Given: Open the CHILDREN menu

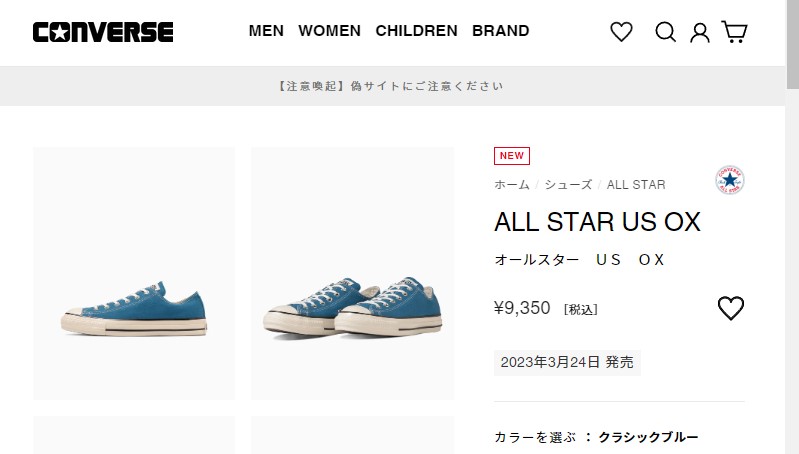Looking at the screenshot, I should pyautogui.click(x=416, y=31).
